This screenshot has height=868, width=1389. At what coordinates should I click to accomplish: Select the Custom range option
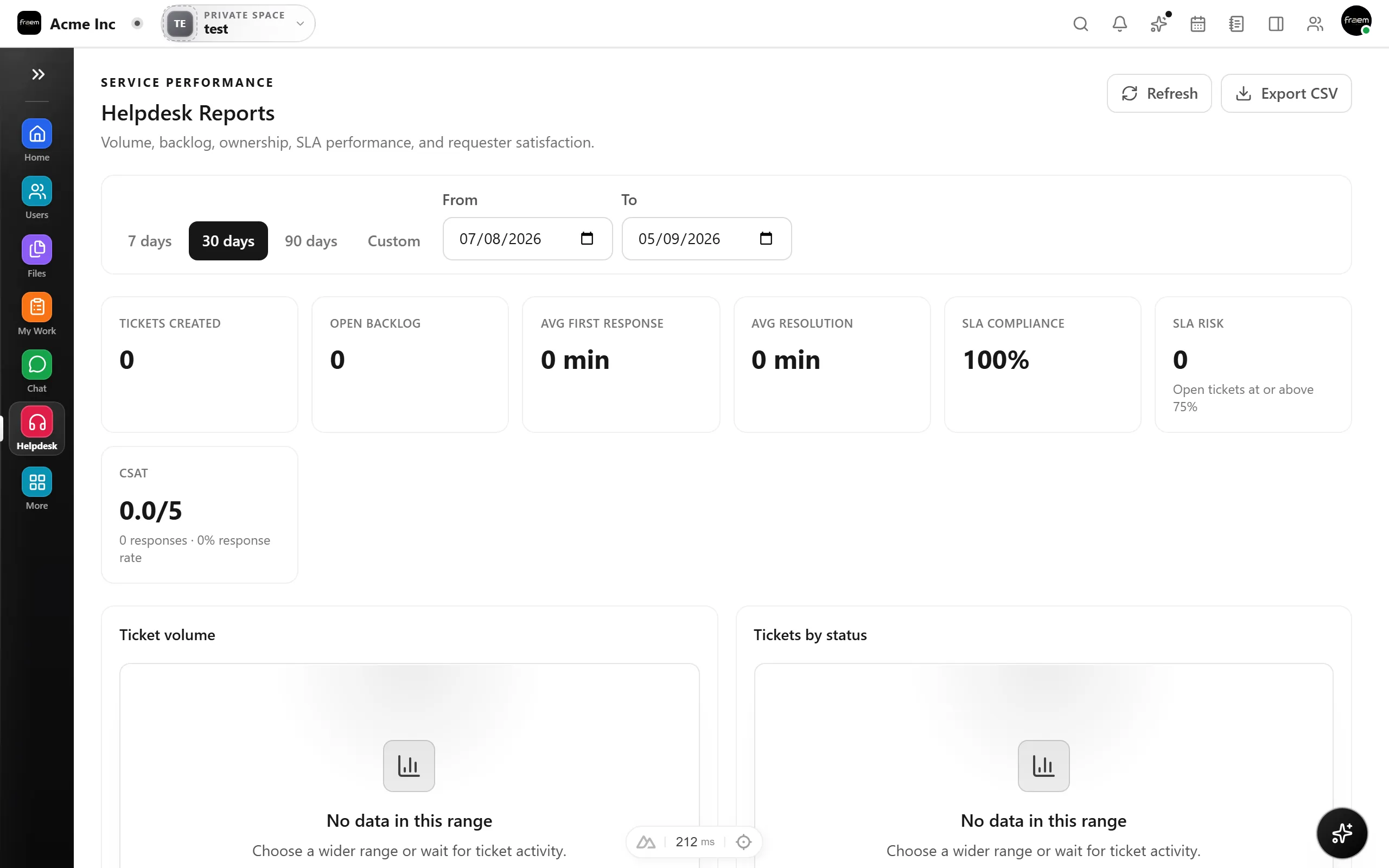(x=394, y=240)
